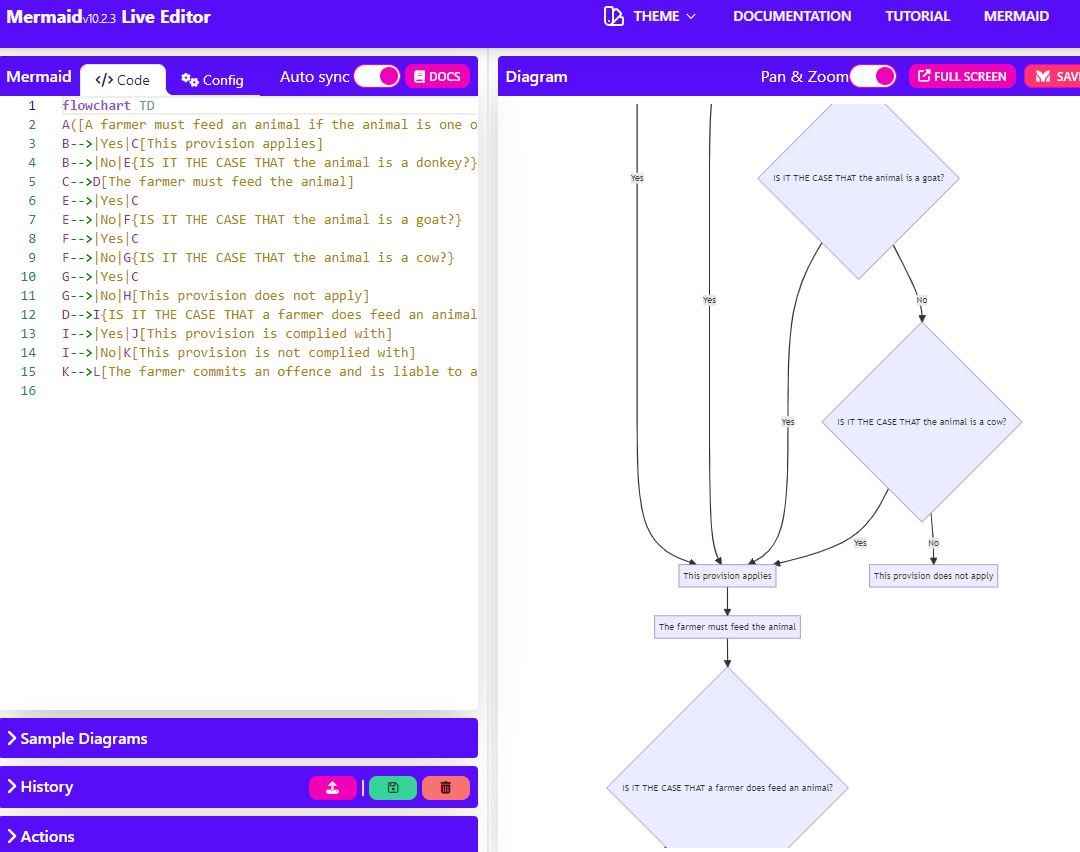Click empty code line 16
This screenshot has height=852, width=1080.
(269, 390)
